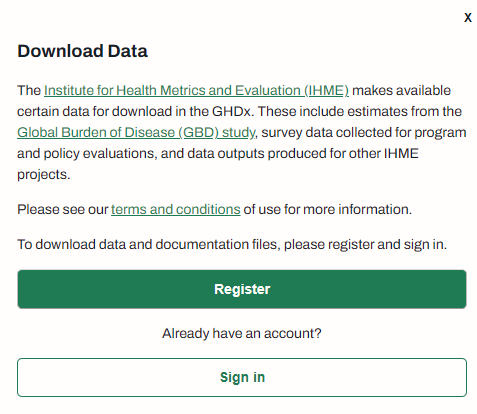The height and width of the screenshot is (414, 477).
Task: Click the 'survey data collected for program' text
Action: [364, 132]
